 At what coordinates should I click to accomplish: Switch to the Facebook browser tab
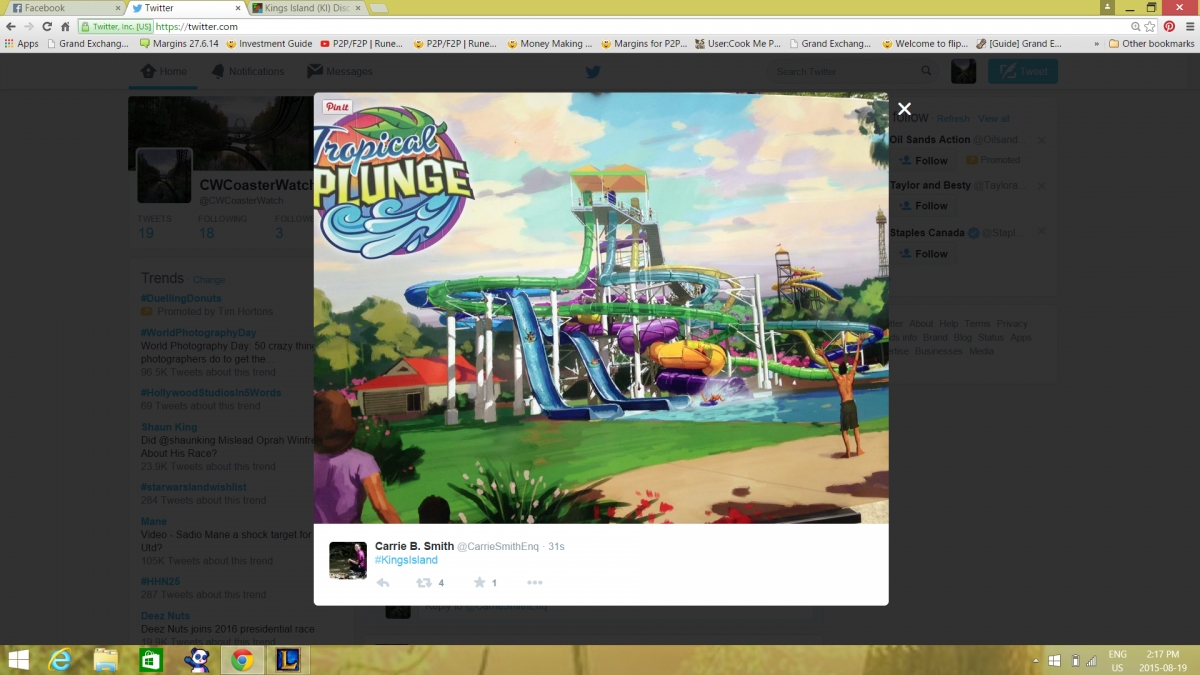pos(60,8)
